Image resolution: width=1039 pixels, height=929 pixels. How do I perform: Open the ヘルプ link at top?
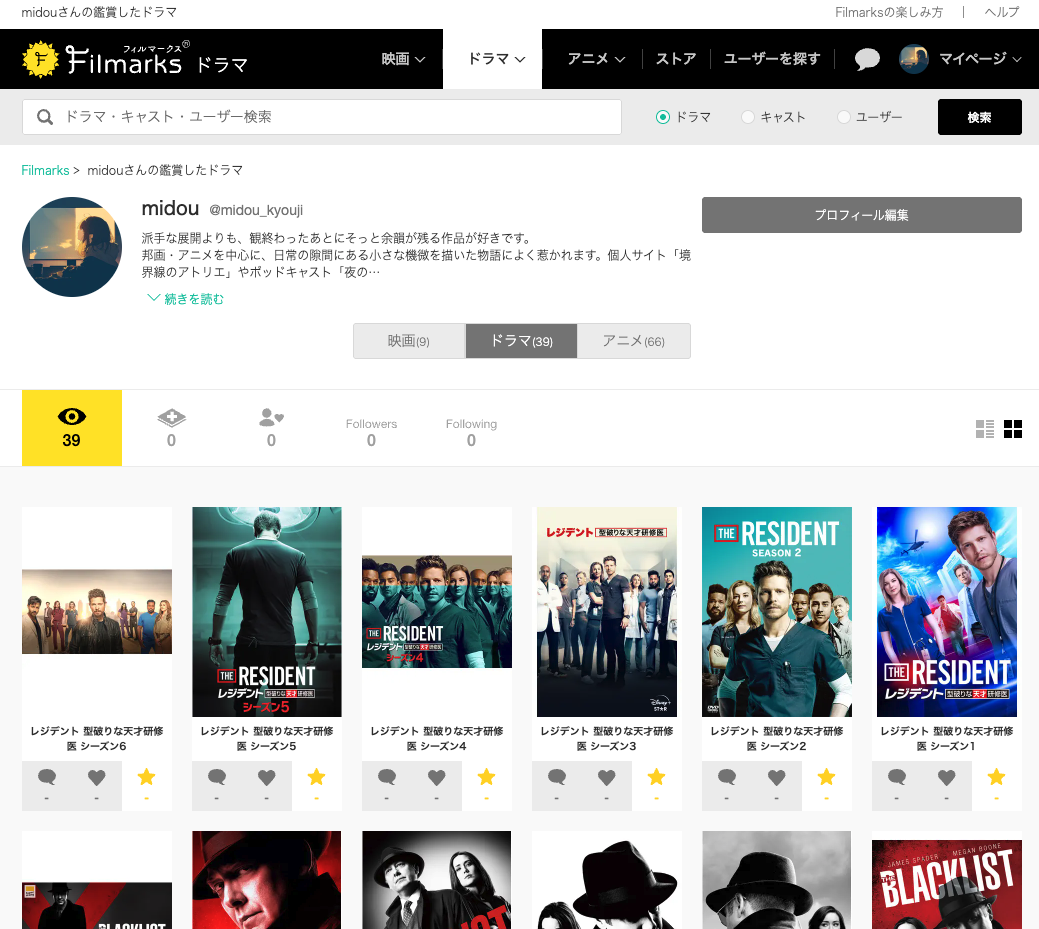point(1002,12)
